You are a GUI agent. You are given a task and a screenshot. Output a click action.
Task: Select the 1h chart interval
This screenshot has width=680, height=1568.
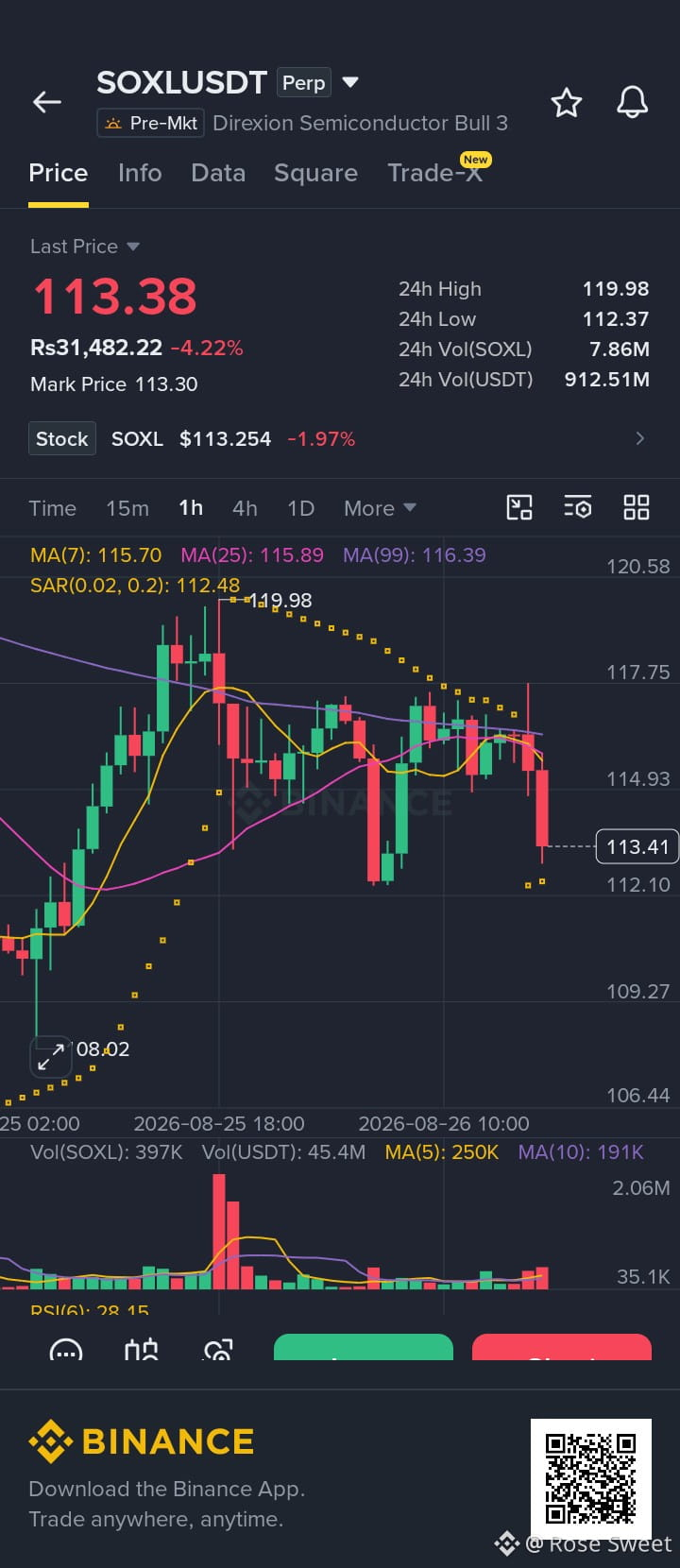[191, 508]
